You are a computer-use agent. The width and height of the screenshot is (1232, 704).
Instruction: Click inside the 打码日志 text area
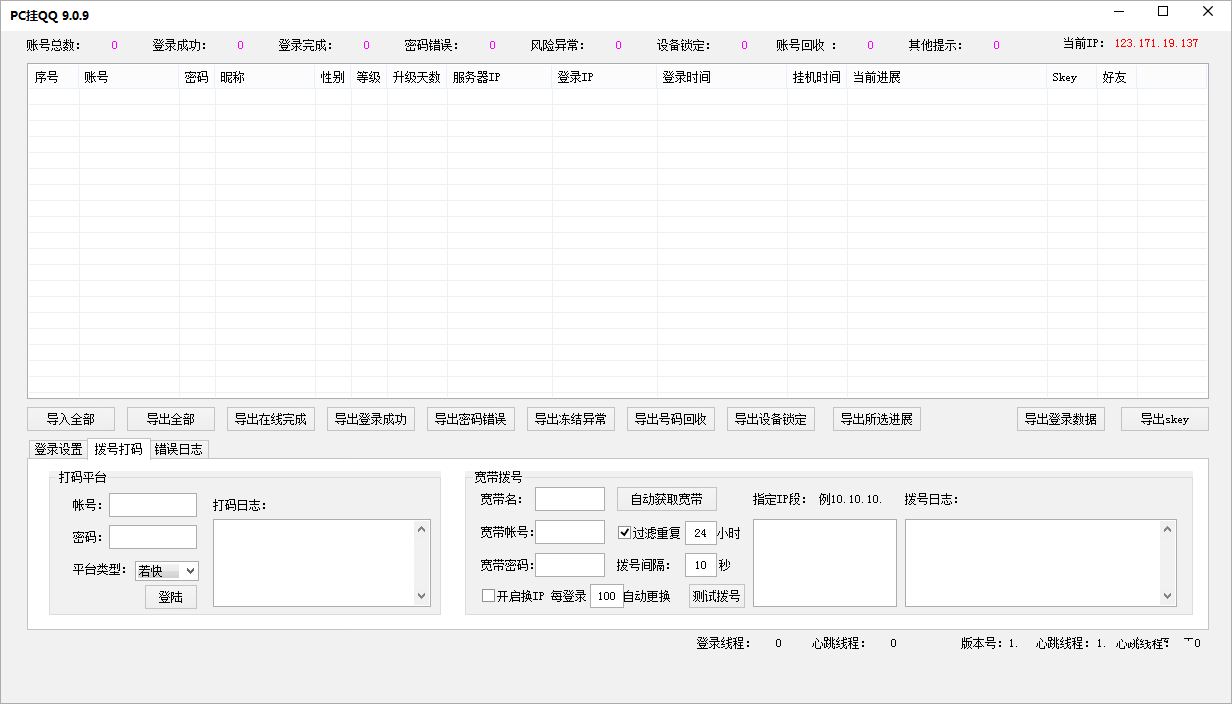(314, 563)
